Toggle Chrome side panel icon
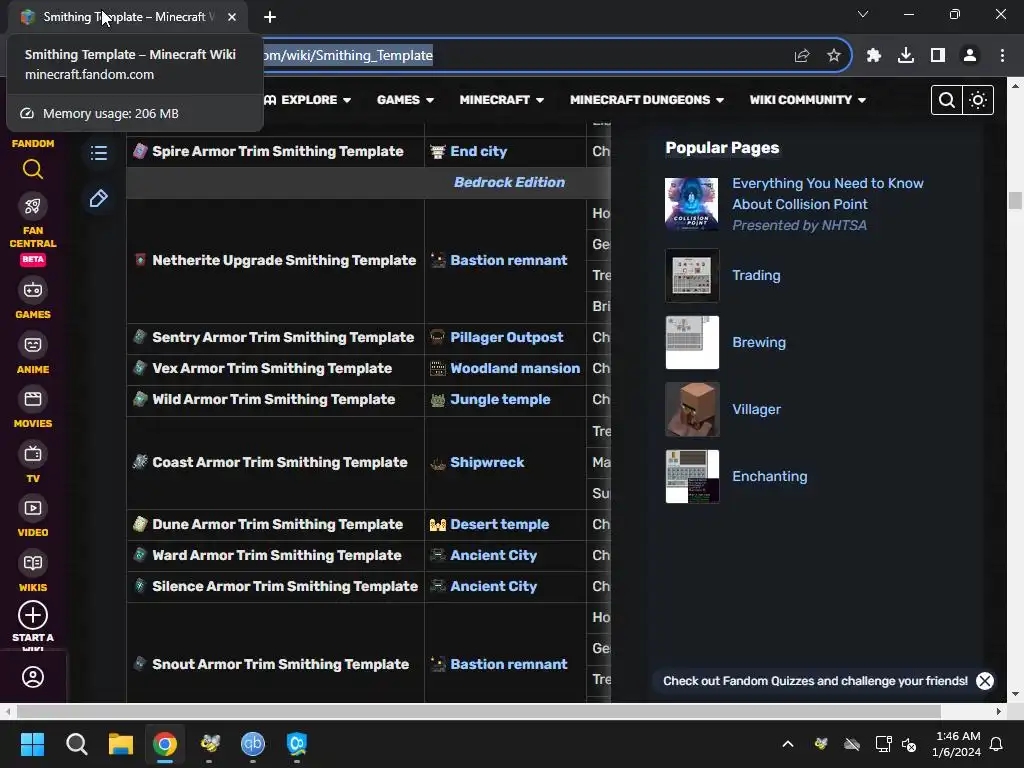 [x=938, y=56]
